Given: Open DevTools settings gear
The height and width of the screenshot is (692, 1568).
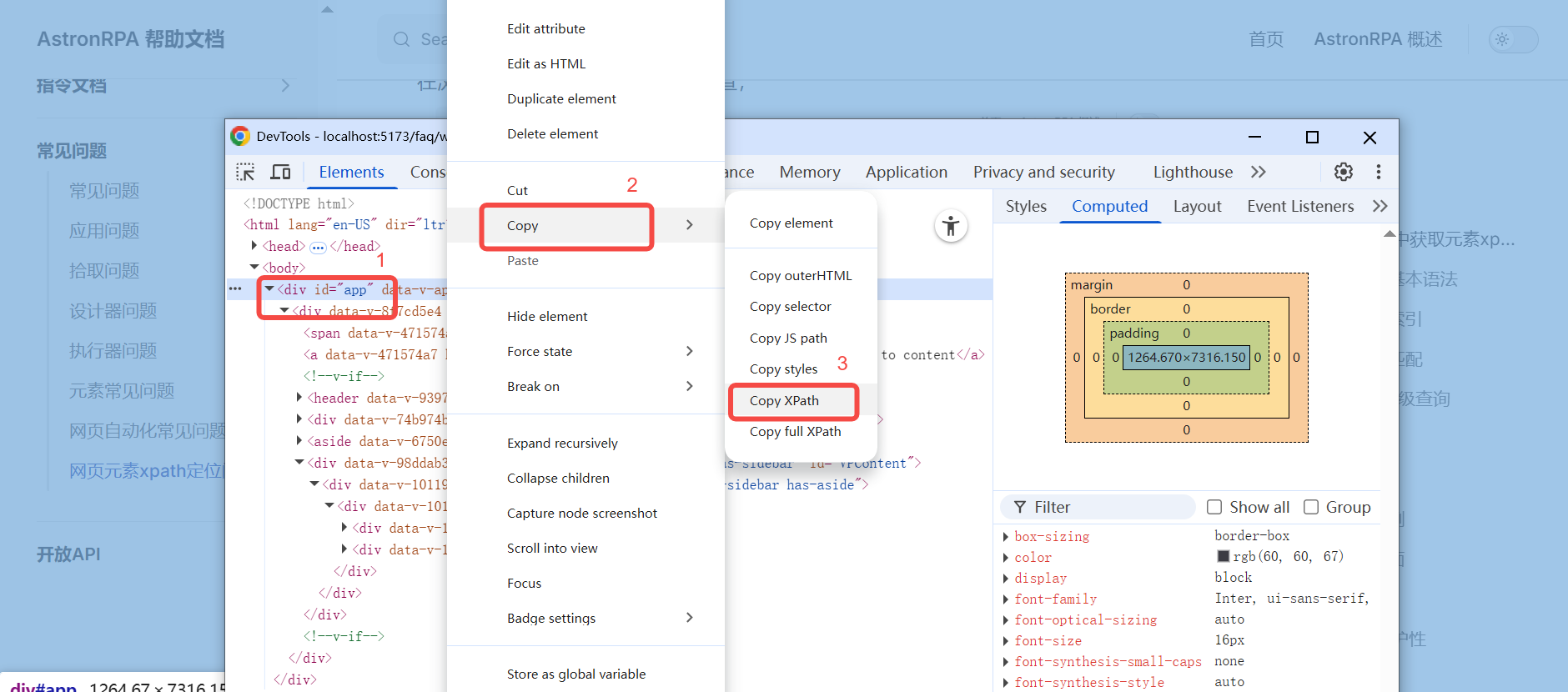Looking at the screenshot, I should click(1343, 172).
